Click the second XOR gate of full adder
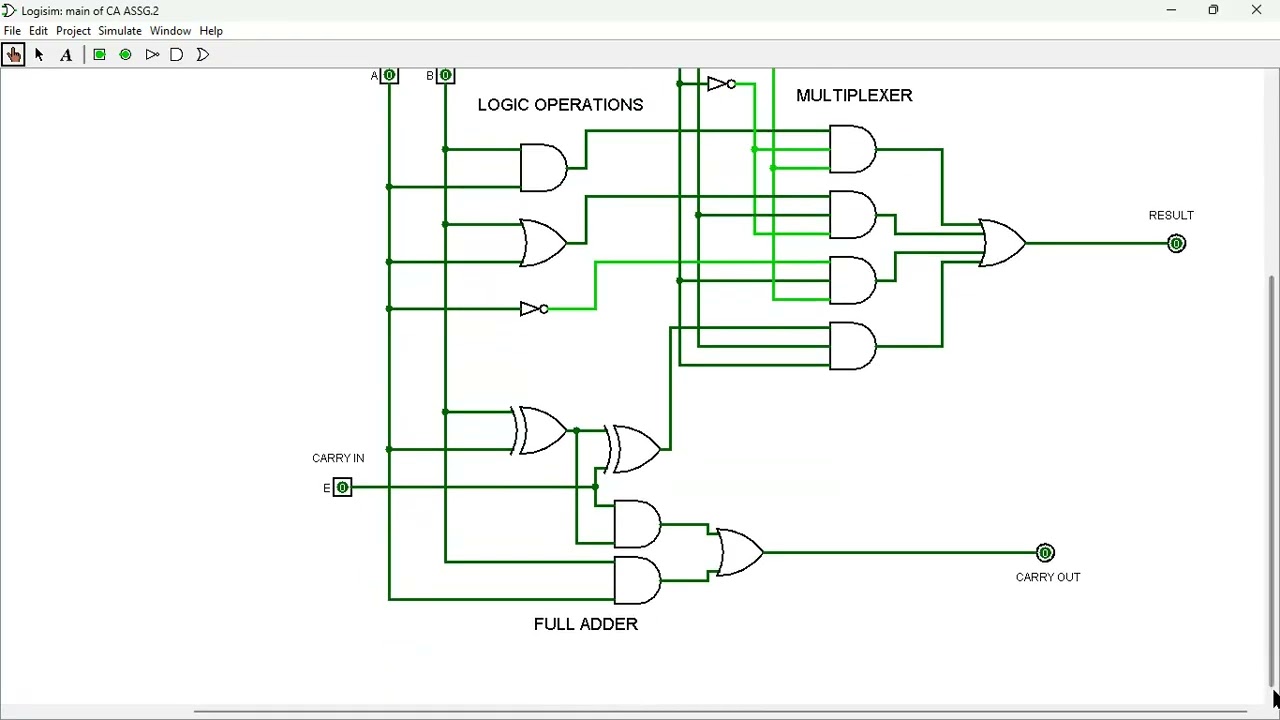The image size is (1280, 720). pos(634,449)
